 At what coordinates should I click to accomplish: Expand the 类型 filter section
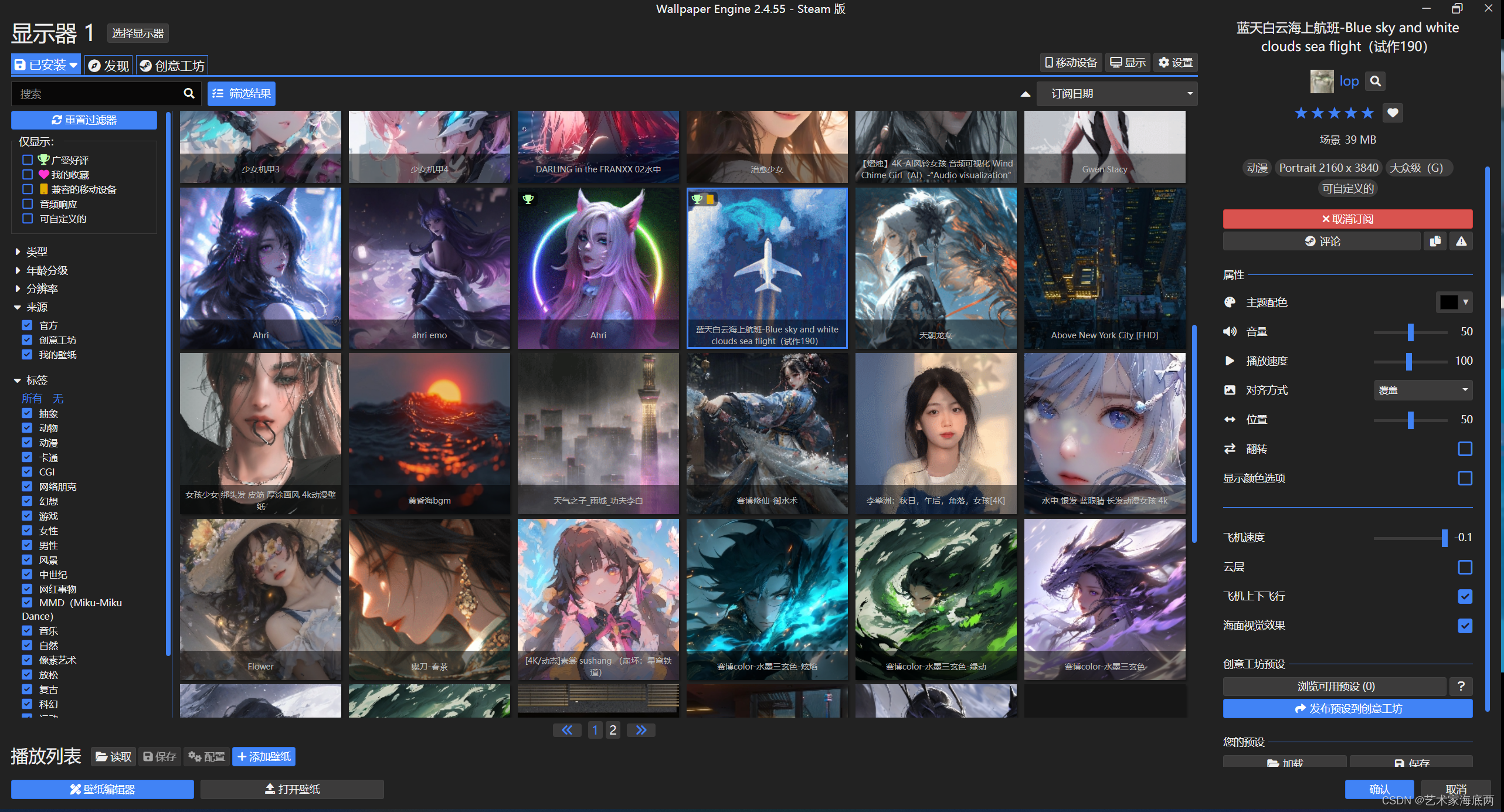[x=36, y=252]
